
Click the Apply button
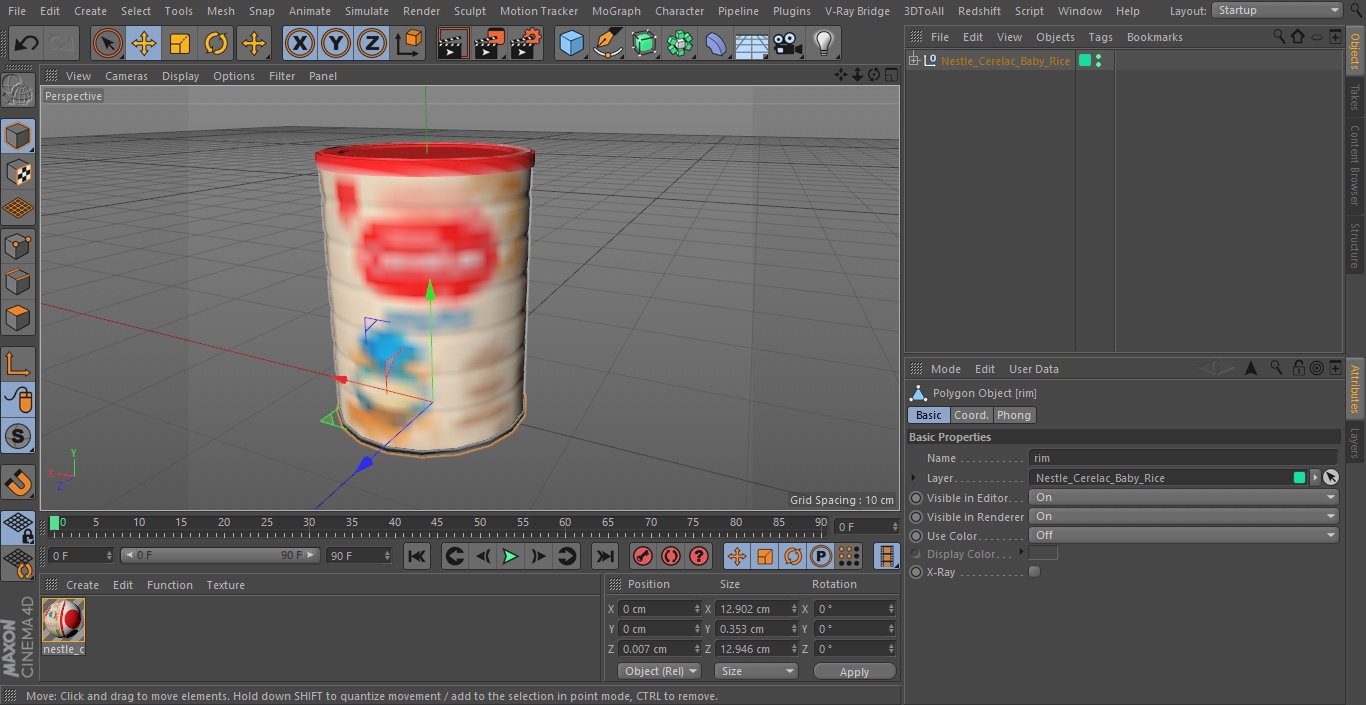click(854, 672)
